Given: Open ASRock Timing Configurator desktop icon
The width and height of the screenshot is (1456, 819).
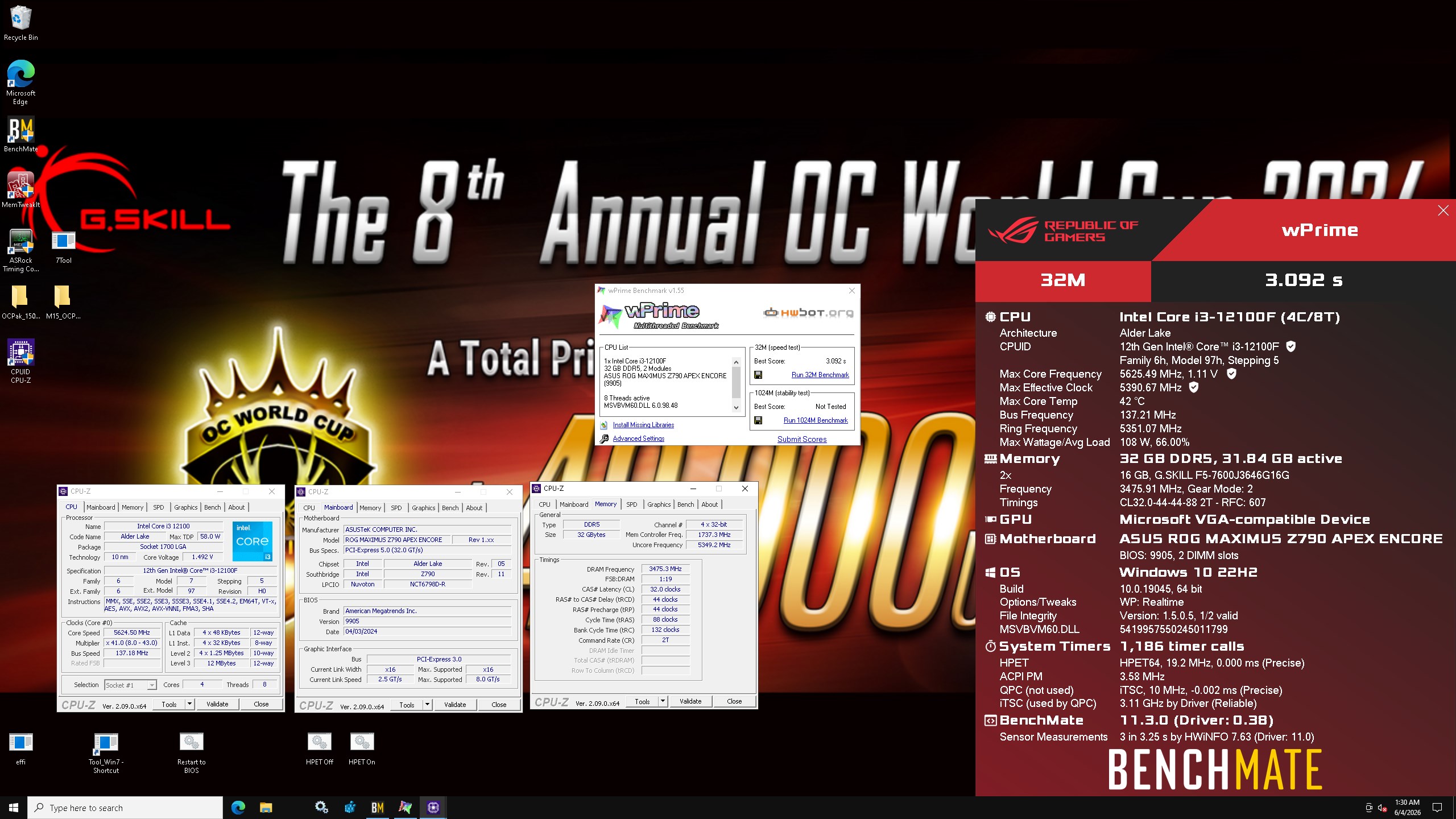Looking at the screenshot, I should point(20,250).
